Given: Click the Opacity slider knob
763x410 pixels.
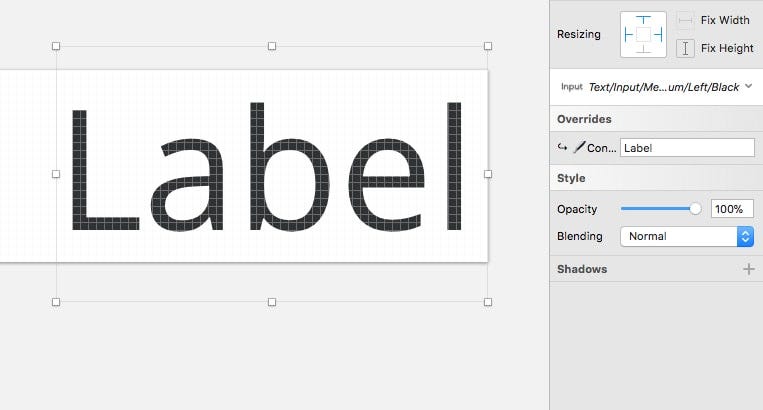Looking at the screenshot, I should point(695,209).
